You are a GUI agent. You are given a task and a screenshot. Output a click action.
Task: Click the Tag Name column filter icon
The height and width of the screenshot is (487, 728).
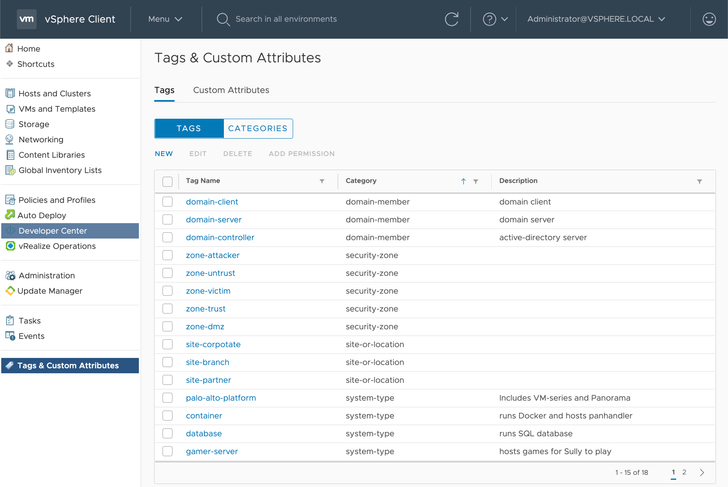click(322, 182)
